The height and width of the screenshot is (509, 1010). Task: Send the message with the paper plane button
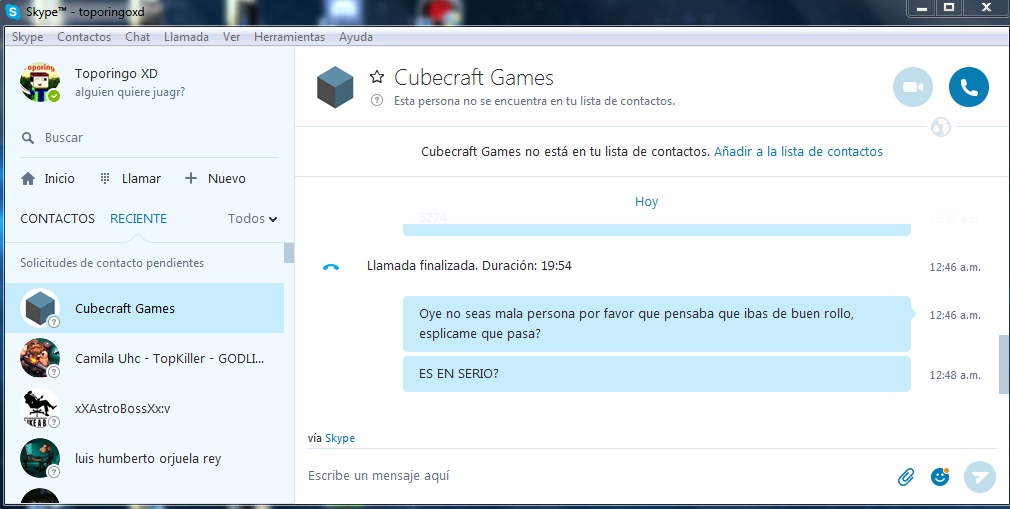[980, 477]
